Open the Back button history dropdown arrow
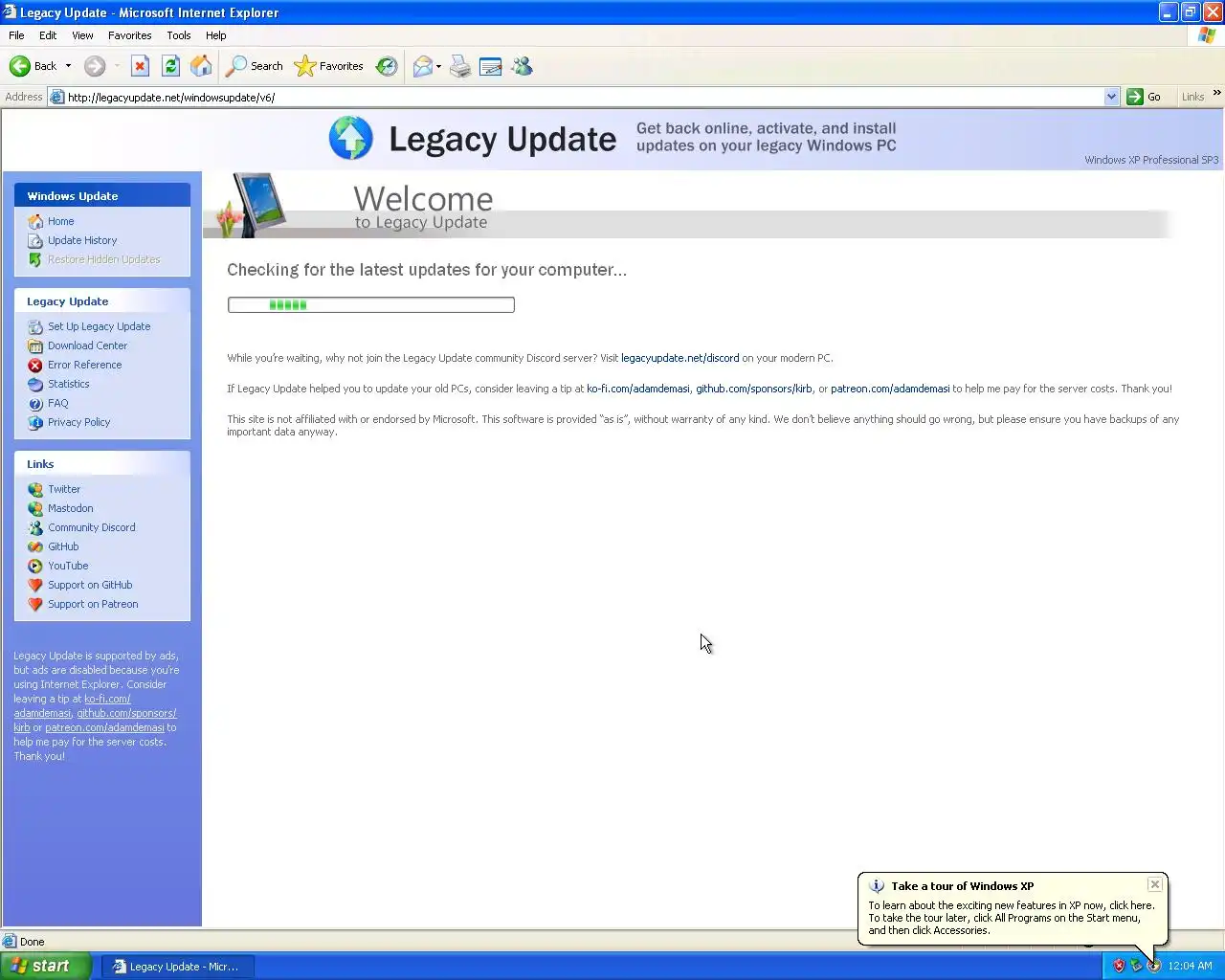Screen dimensions: 1225x980 (68, 66)
